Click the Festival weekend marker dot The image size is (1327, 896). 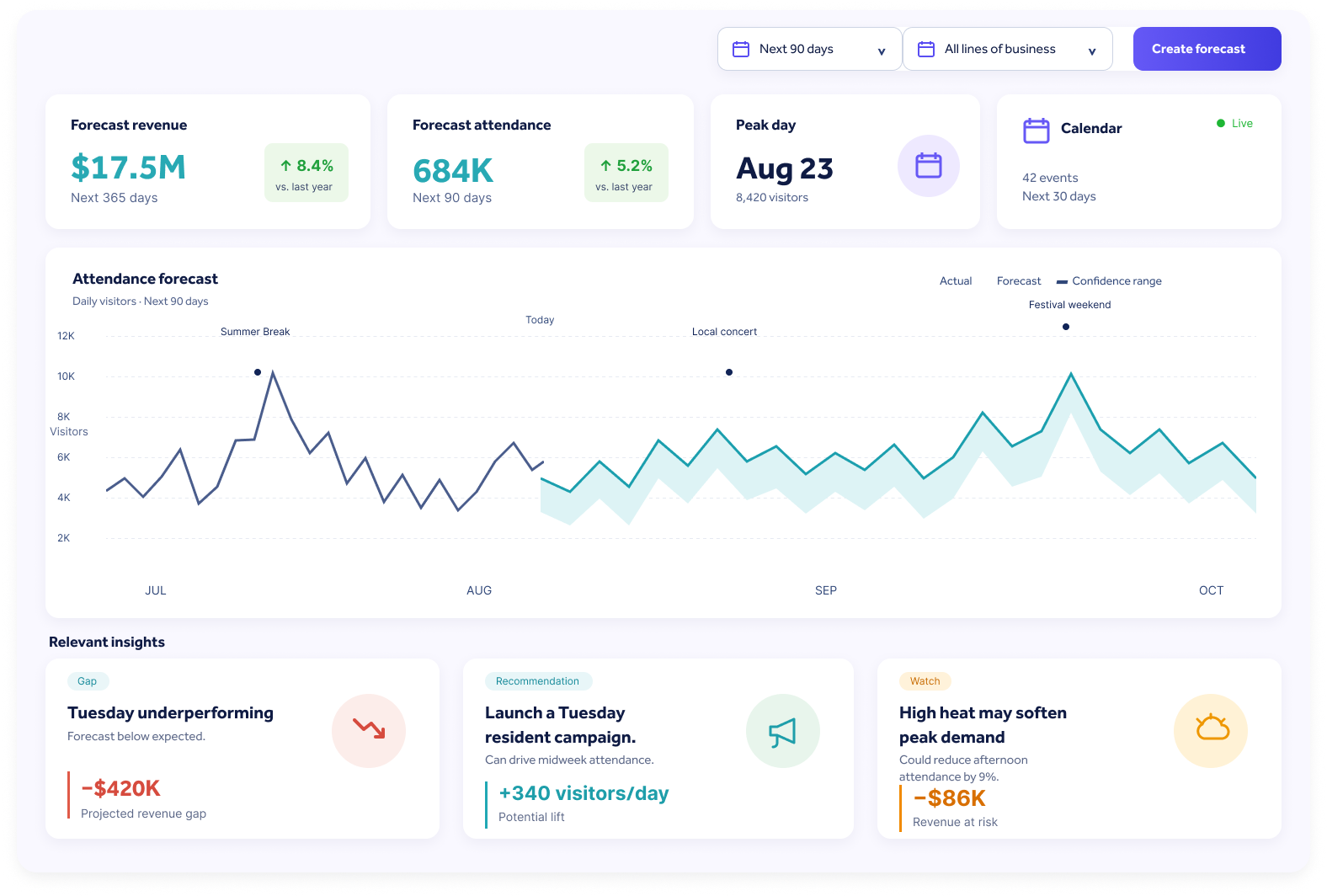click(1066, 327)
